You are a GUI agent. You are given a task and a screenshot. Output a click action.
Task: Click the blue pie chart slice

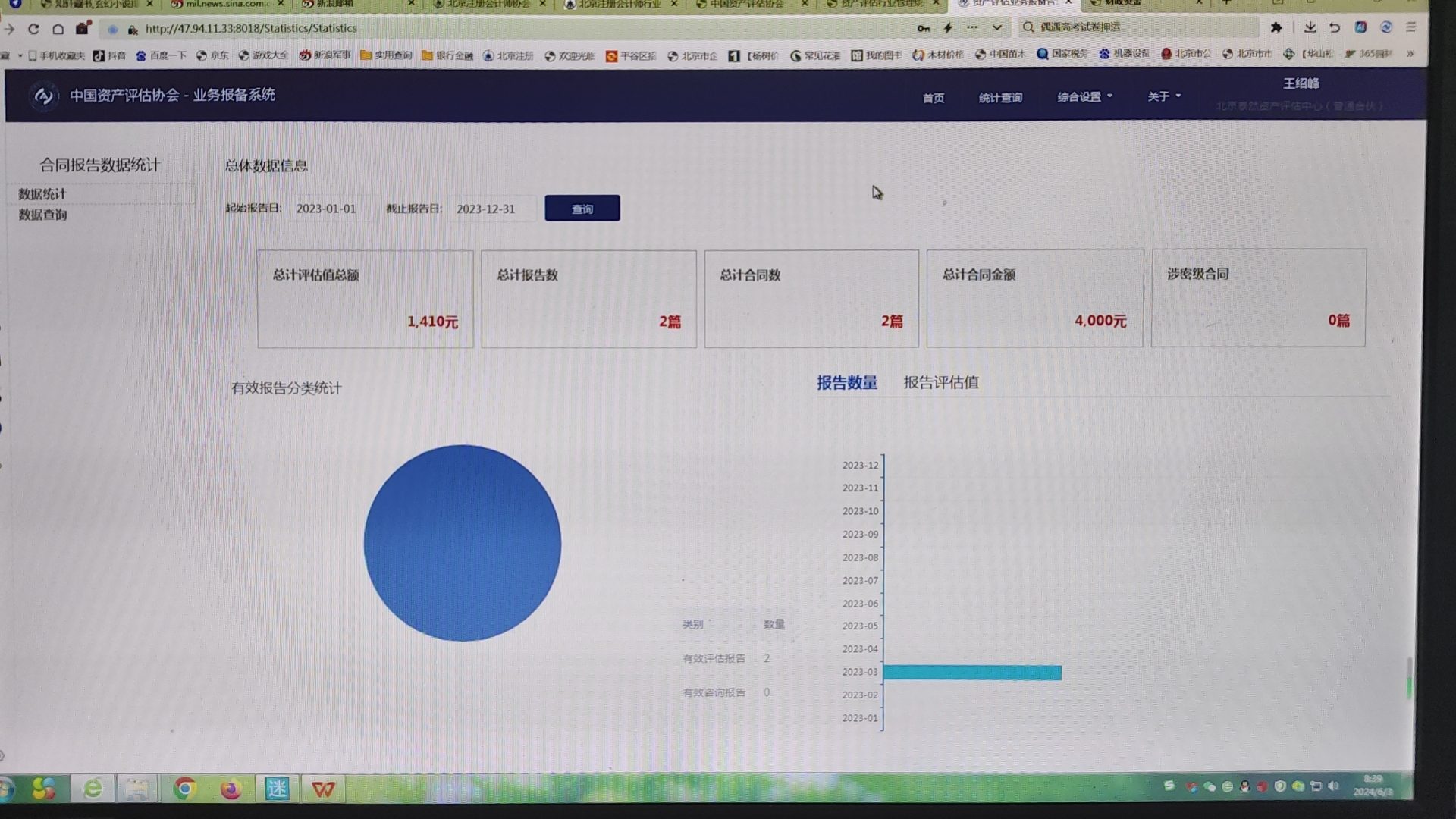(x=462, y=543)
